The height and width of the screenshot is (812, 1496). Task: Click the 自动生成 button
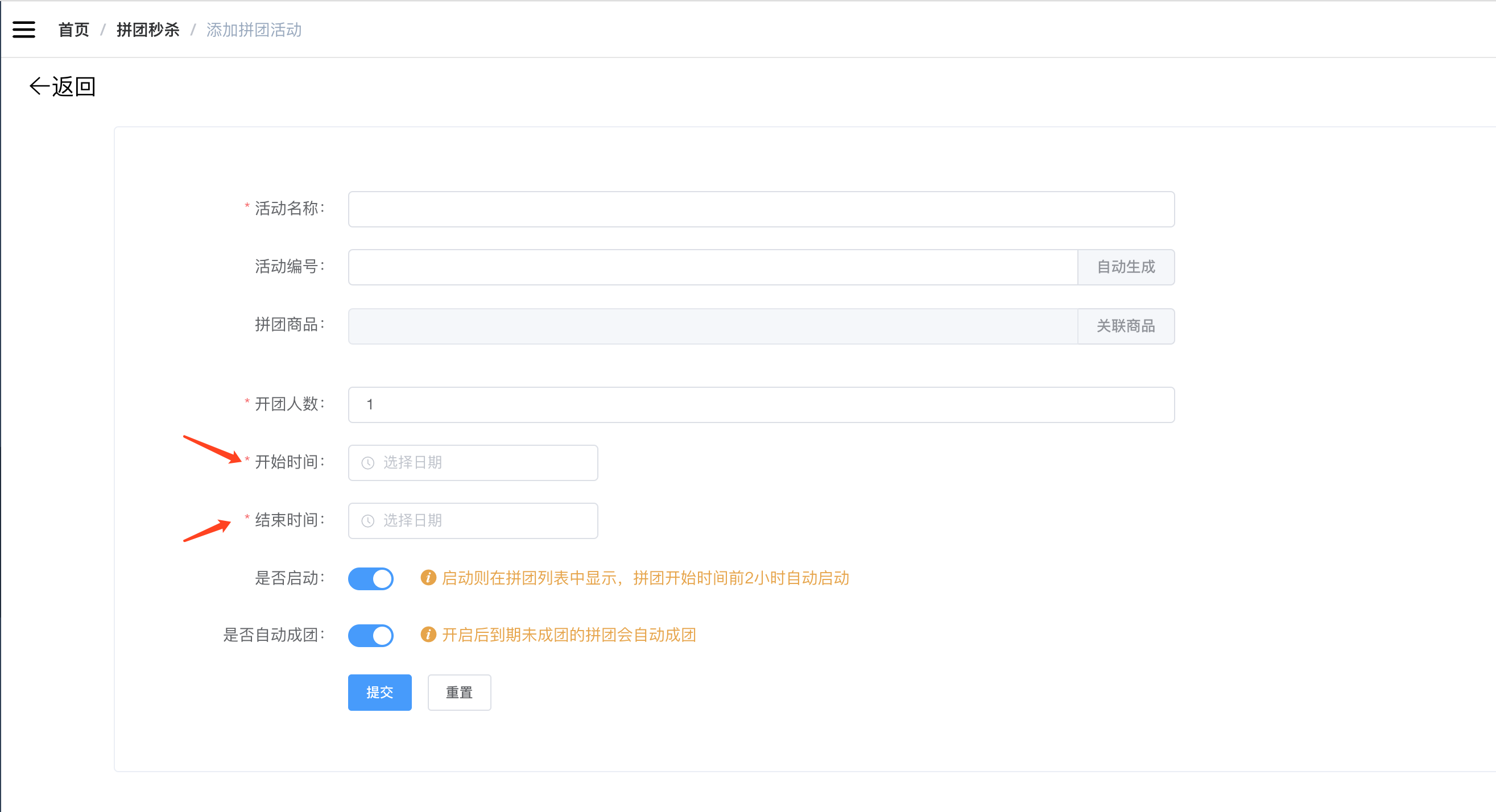tap(1126, 267)
